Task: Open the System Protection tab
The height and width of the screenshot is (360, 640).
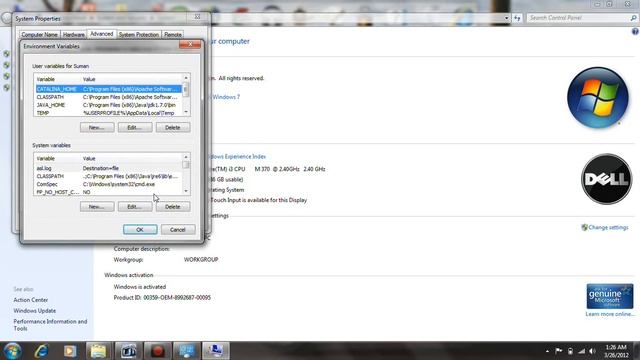Action: (x=139, y=35)
